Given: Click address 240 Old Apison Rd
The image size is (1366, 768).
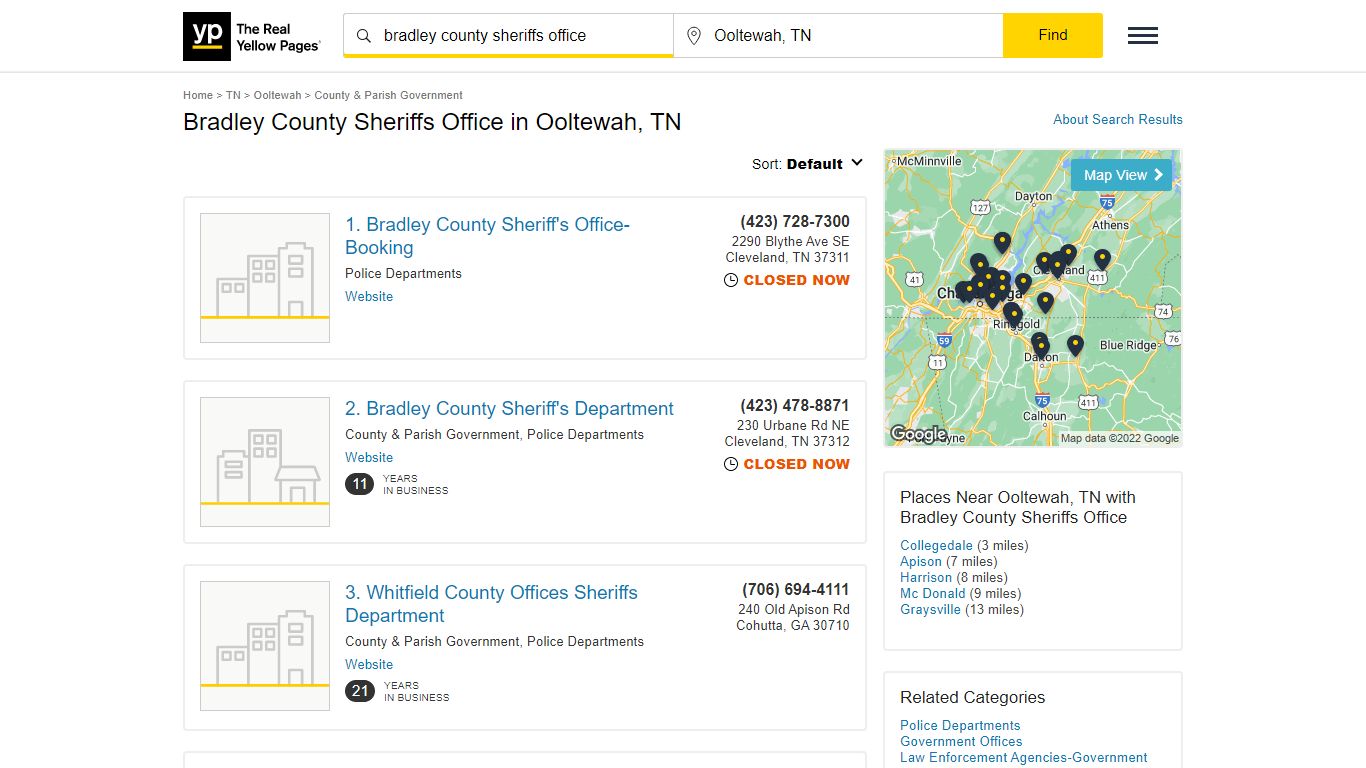Looking at the screenshot, I should click(794, 610).
